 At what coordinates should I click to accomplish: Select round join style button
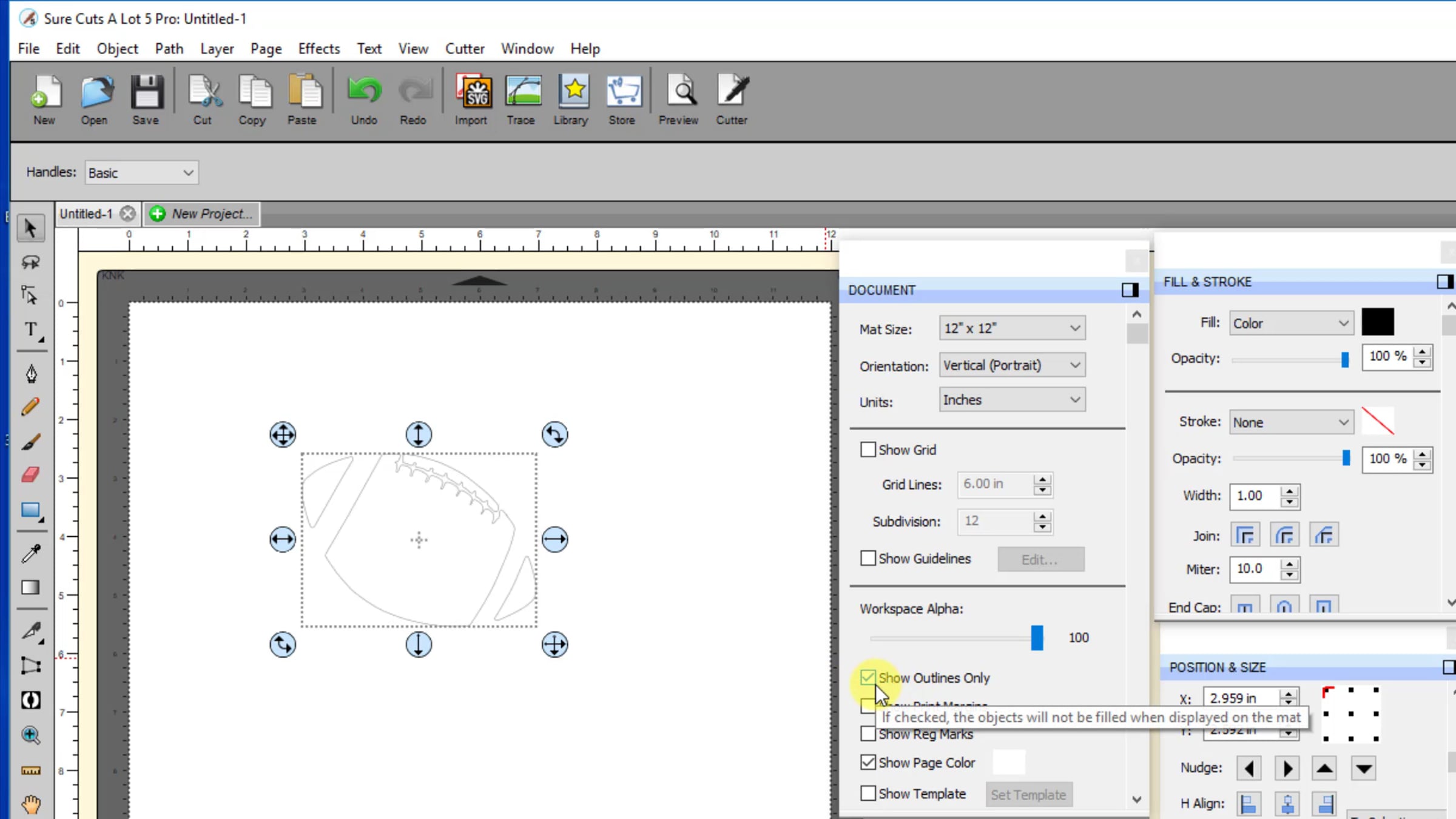coord(1284,535)
